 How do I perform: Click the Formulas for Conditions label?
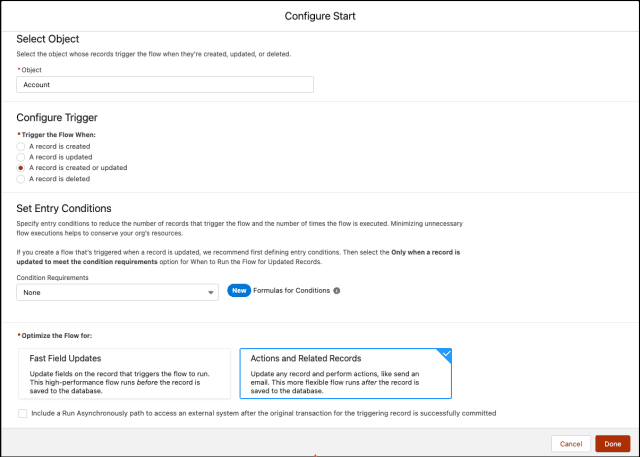pyautogui.click(x=291, y=291)
